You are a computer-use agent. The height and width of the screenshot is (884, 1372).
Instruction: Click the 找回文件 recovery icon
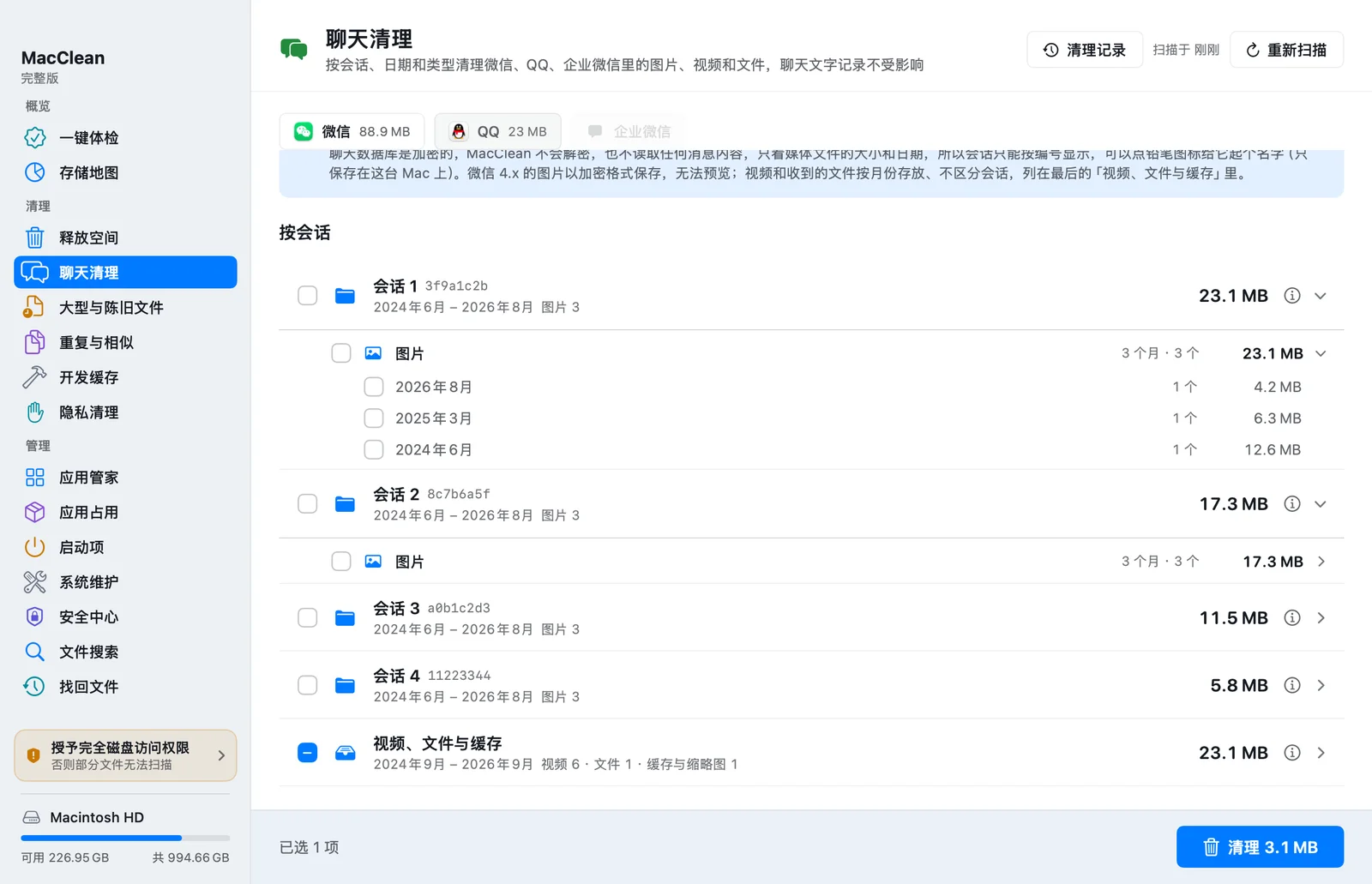(35, 686)
